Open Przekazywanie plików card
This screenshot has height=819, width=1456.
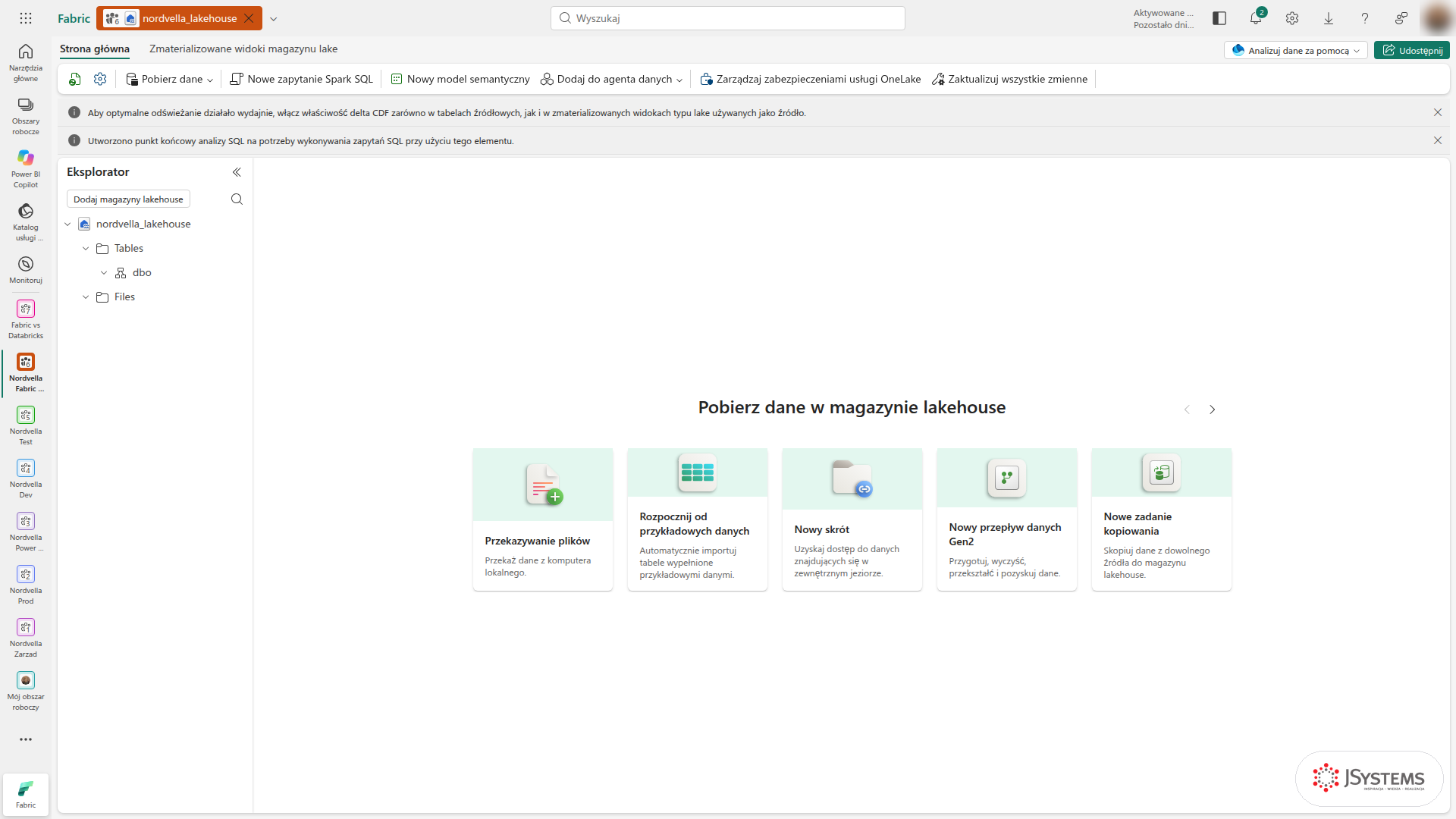point(543,519)
